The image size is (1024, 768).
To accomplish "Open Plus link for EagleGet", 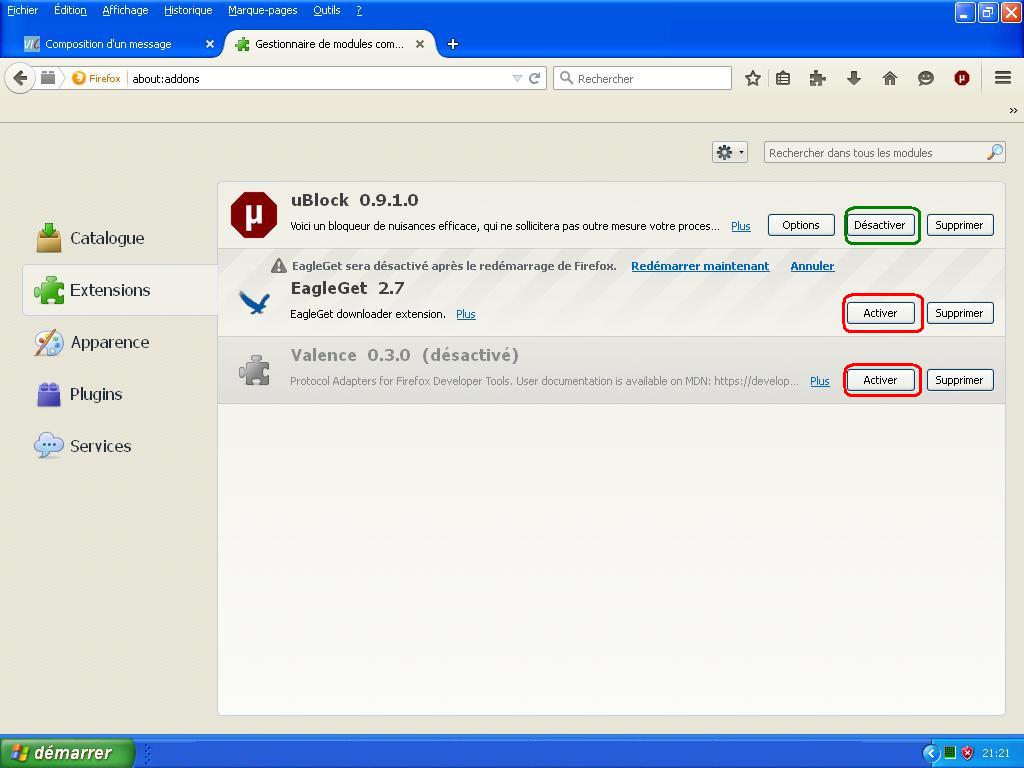I will [x=466, y=314].
